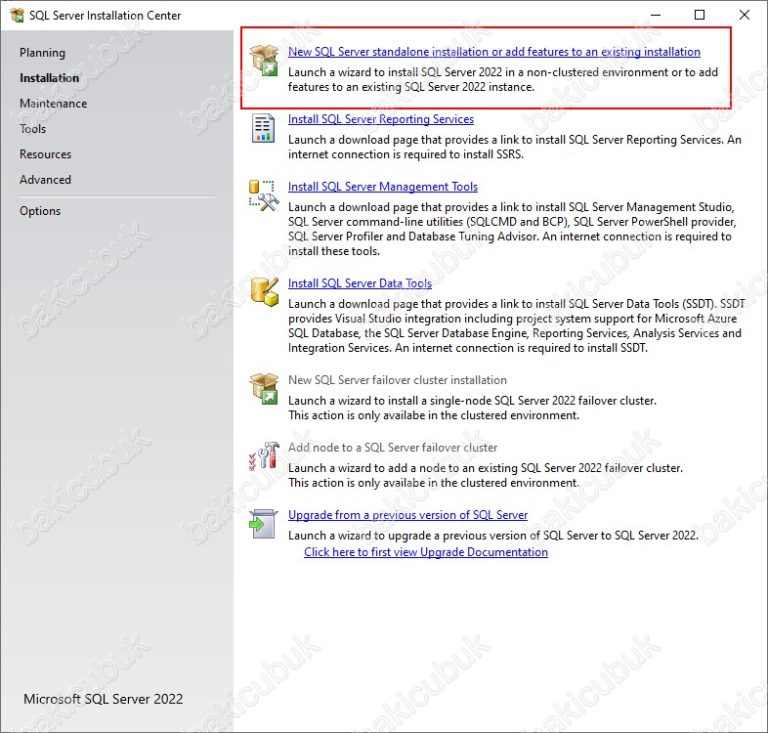Open the Tools page in sidebar
The height and width of the screenshot is (733, 768).
[33, 129]
